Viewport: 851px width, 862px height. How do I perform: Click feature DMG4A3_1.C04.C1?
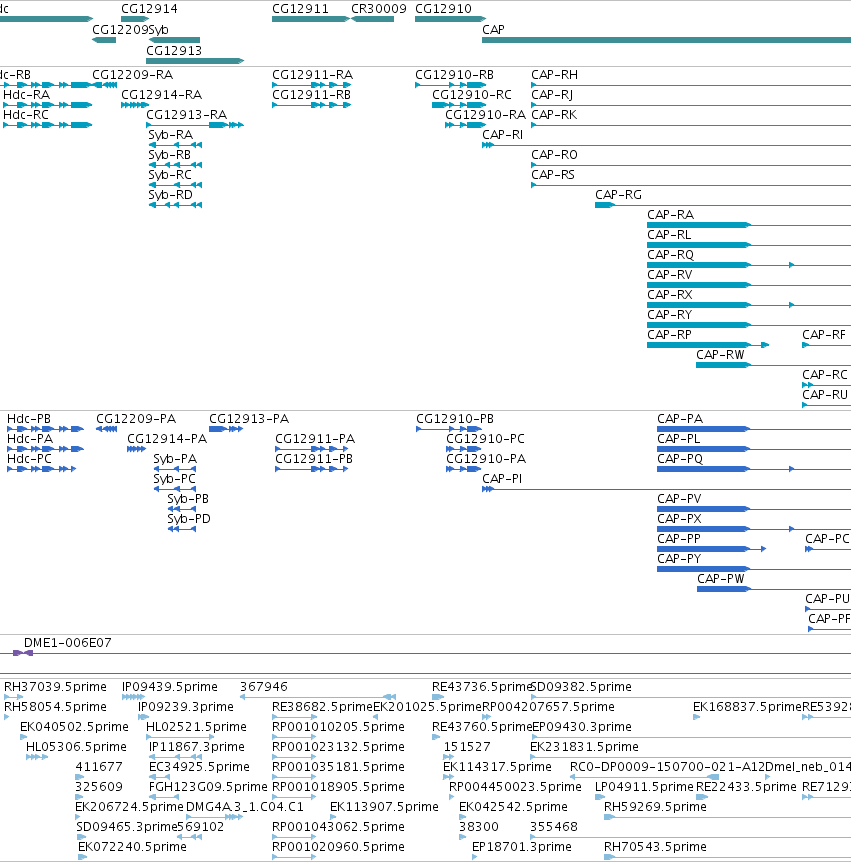click(x=214, y=817)
